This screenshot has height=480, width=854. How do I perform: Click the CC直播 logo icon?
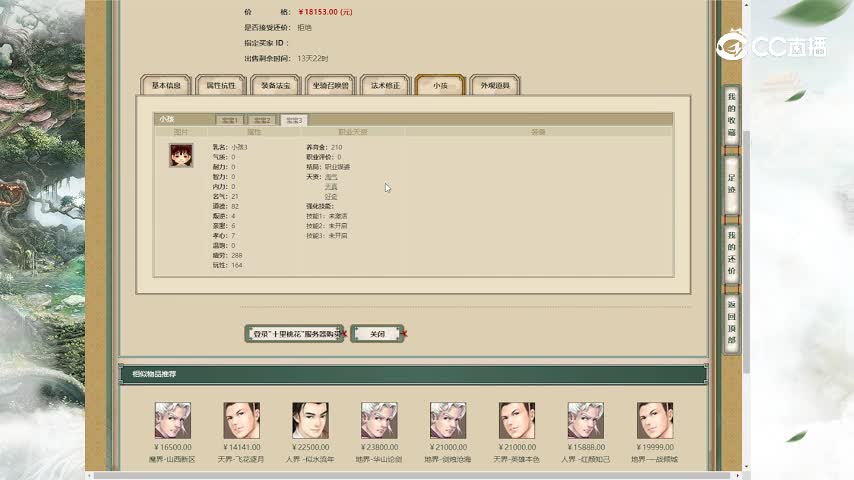734,46
